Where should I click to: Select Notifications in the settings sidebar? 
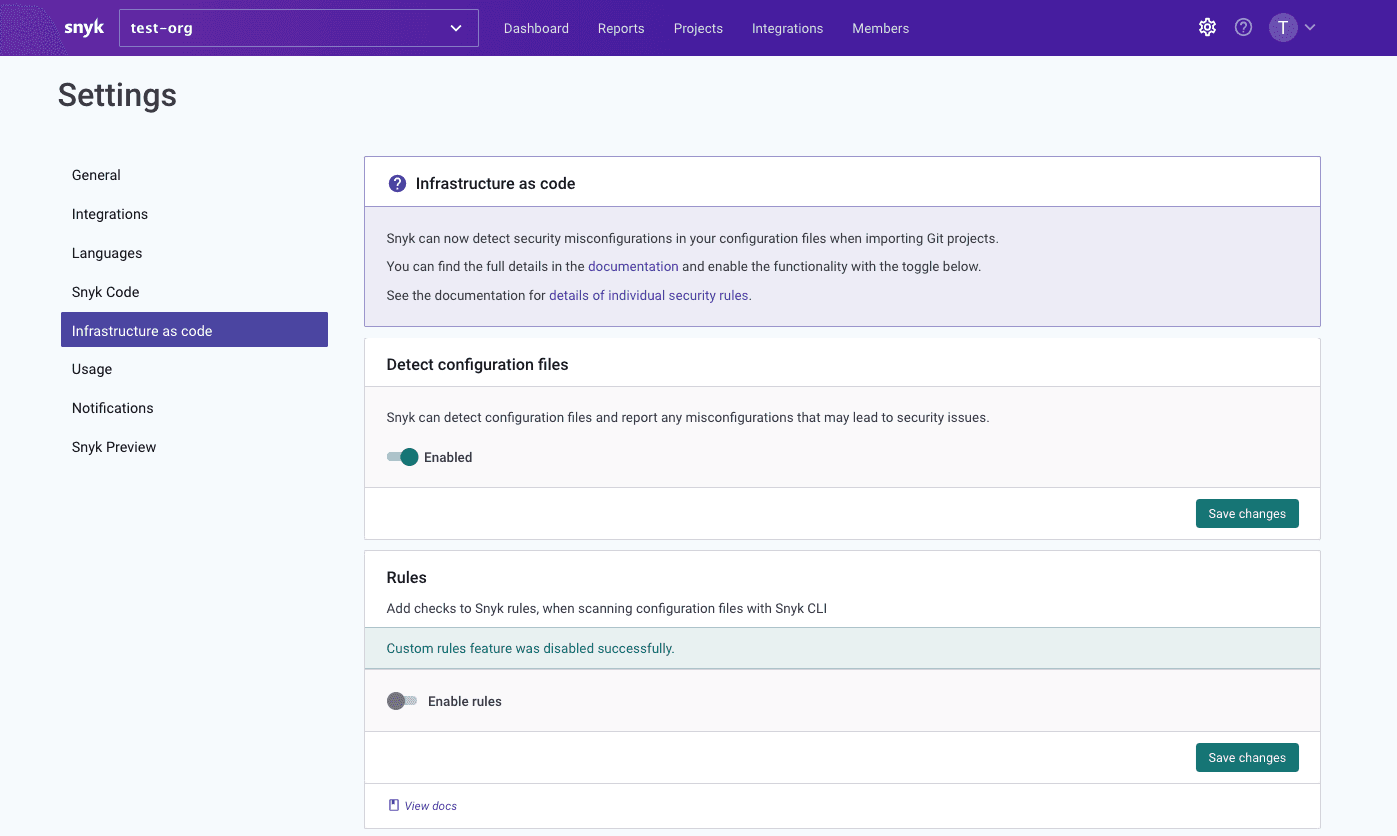tap(194, 408)
